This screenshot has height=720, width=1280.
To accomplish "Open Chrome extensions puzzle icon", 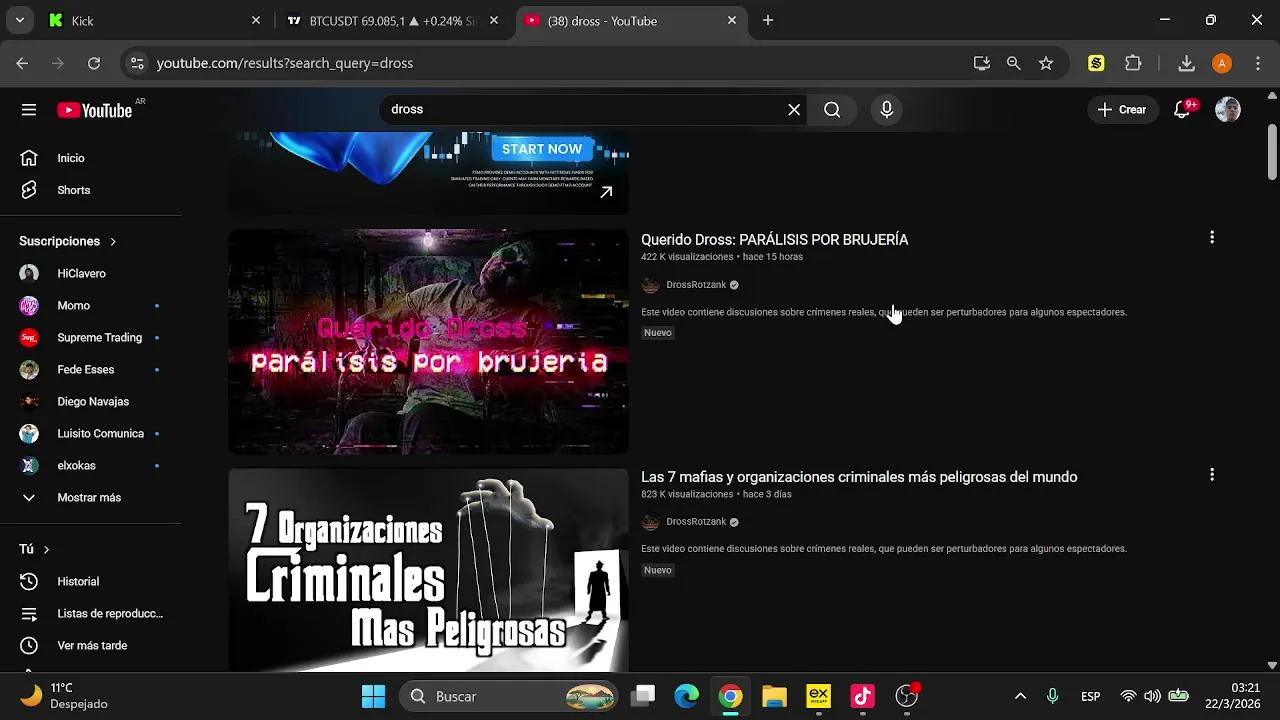I will coord(1133,63).
